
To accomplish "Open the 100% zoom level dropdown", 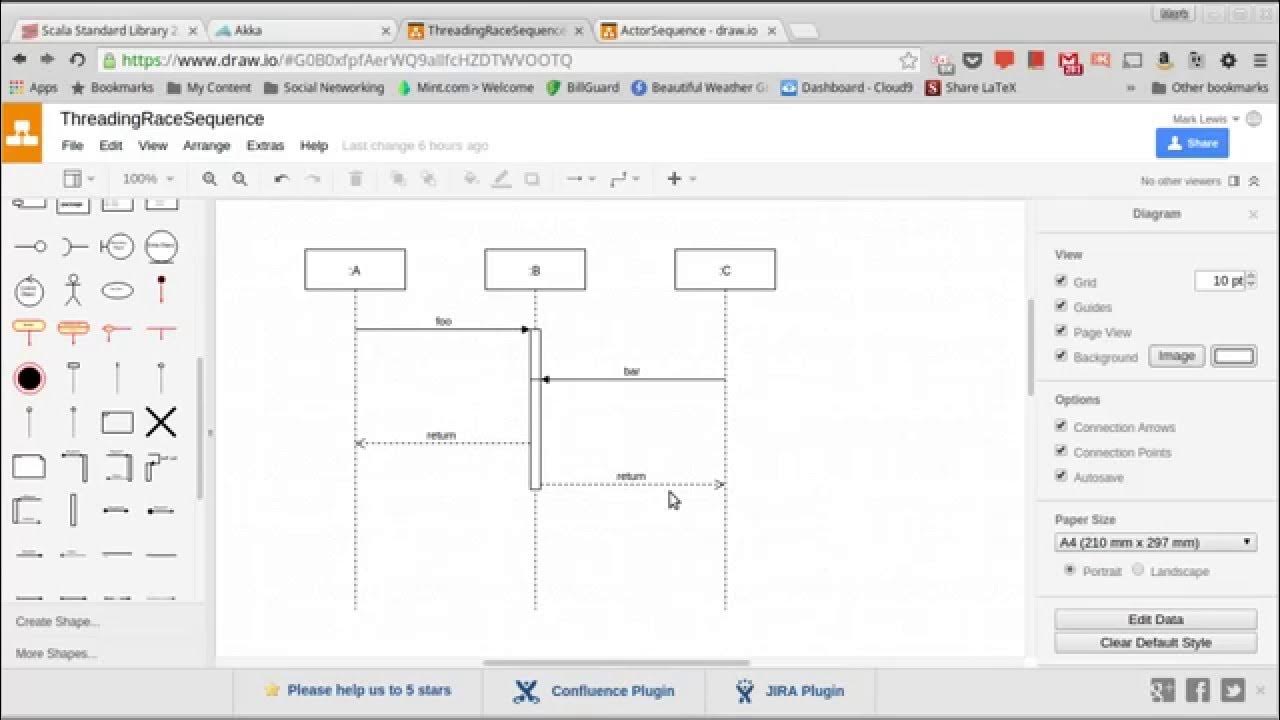I will point(148,179).
